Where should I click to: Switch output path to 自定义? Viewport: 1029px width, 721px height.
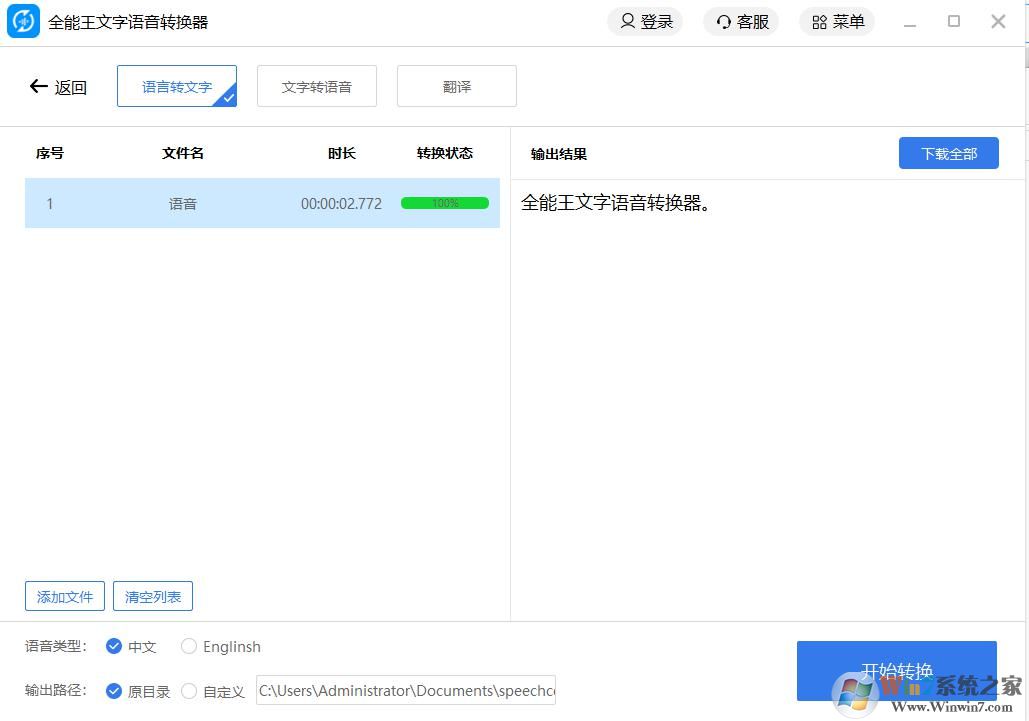click(189, 691)
